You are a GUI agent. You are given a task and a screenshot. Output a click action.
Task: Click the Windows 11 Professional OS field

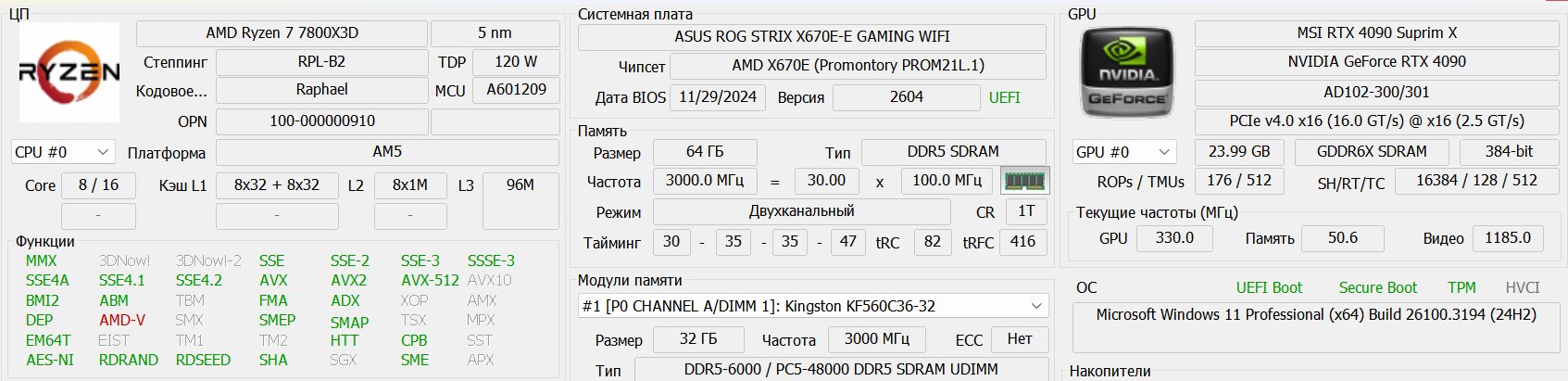pyautogui.click(x=1315, y=315)
